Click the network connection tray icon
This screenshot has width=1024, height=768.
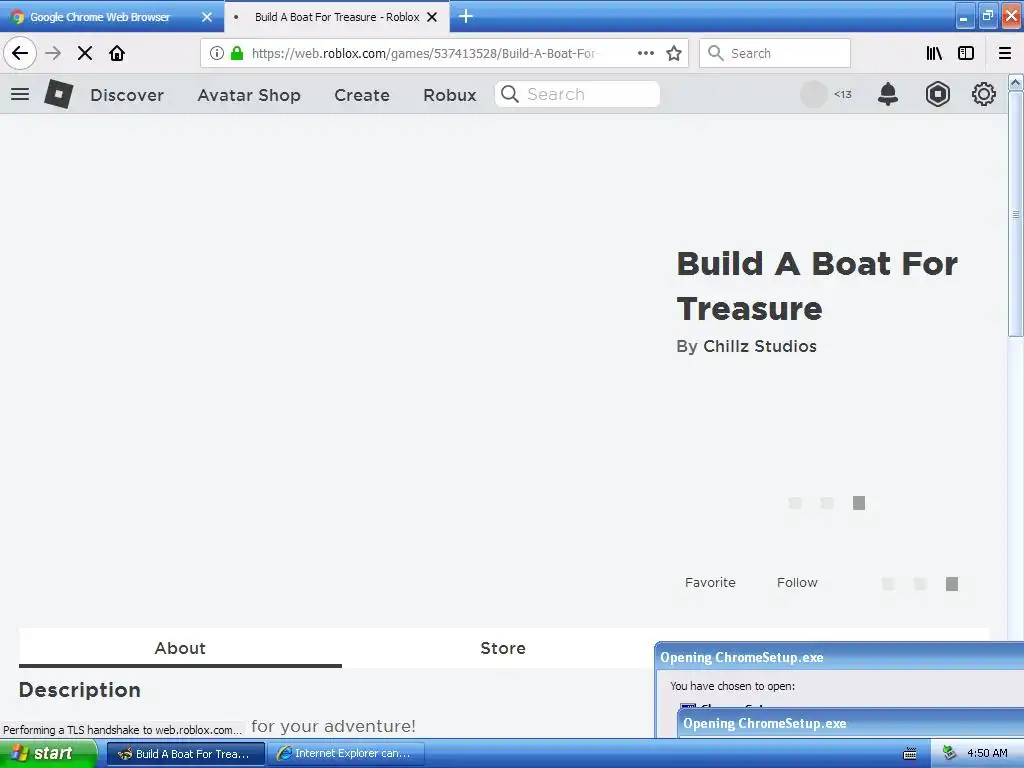point(950,753)
